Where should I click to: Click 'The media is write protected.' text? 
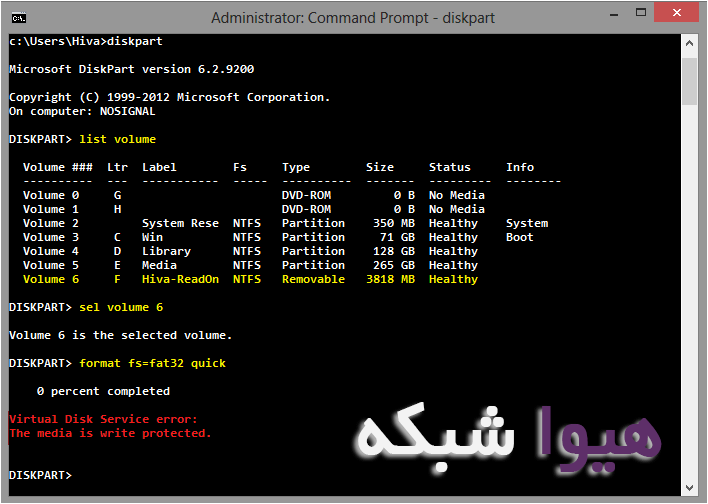tap(110, 433)
